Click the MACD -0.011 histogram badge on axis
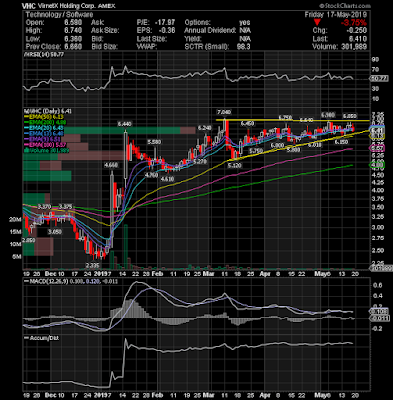The image size is (393, 400). tap(379, 318)
